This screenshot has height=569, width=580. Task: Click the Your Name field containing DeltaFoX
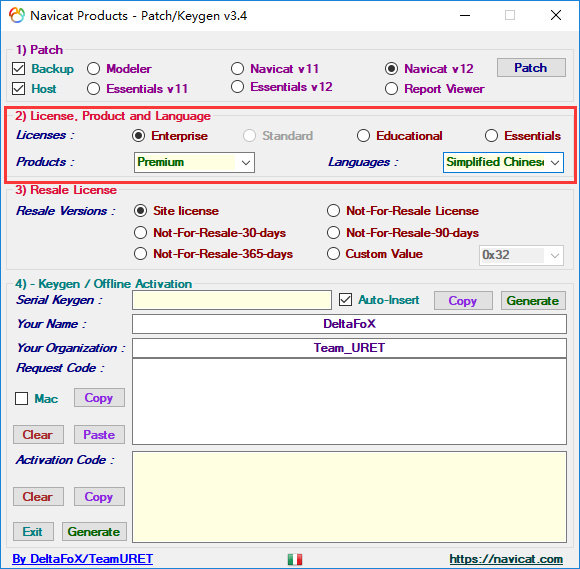coord(349,324)
